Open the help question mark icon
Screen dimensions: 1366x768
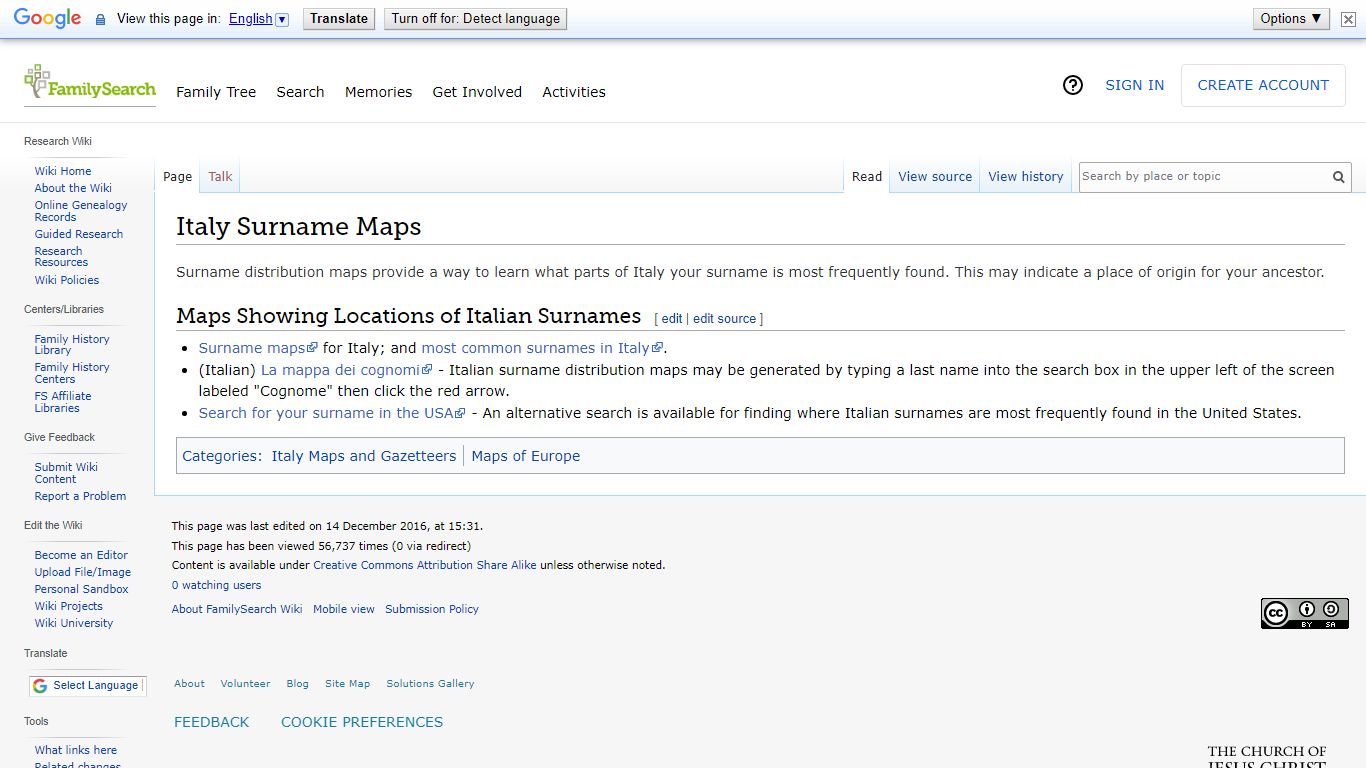1073,85
